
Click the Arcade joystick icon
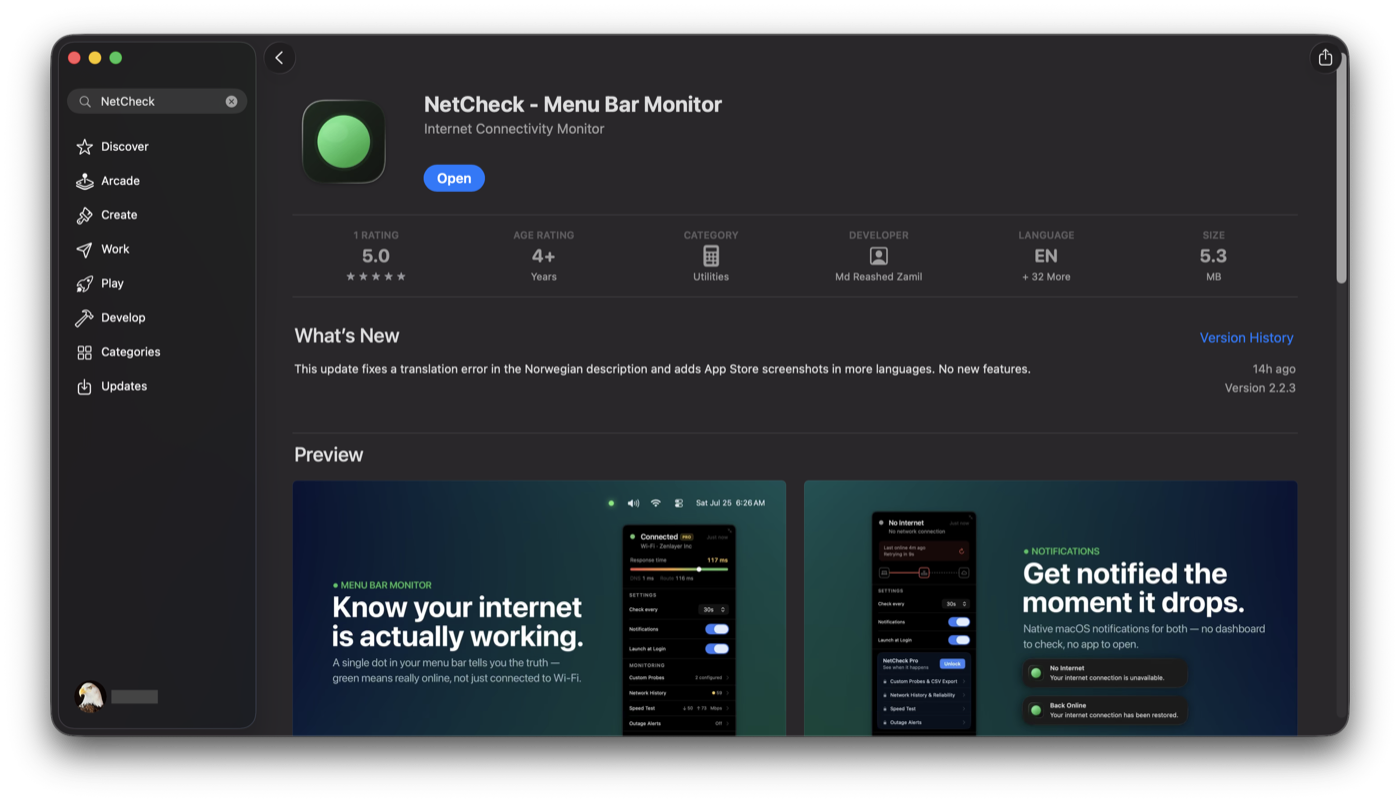pyautogui.click(x=84, y=181)
